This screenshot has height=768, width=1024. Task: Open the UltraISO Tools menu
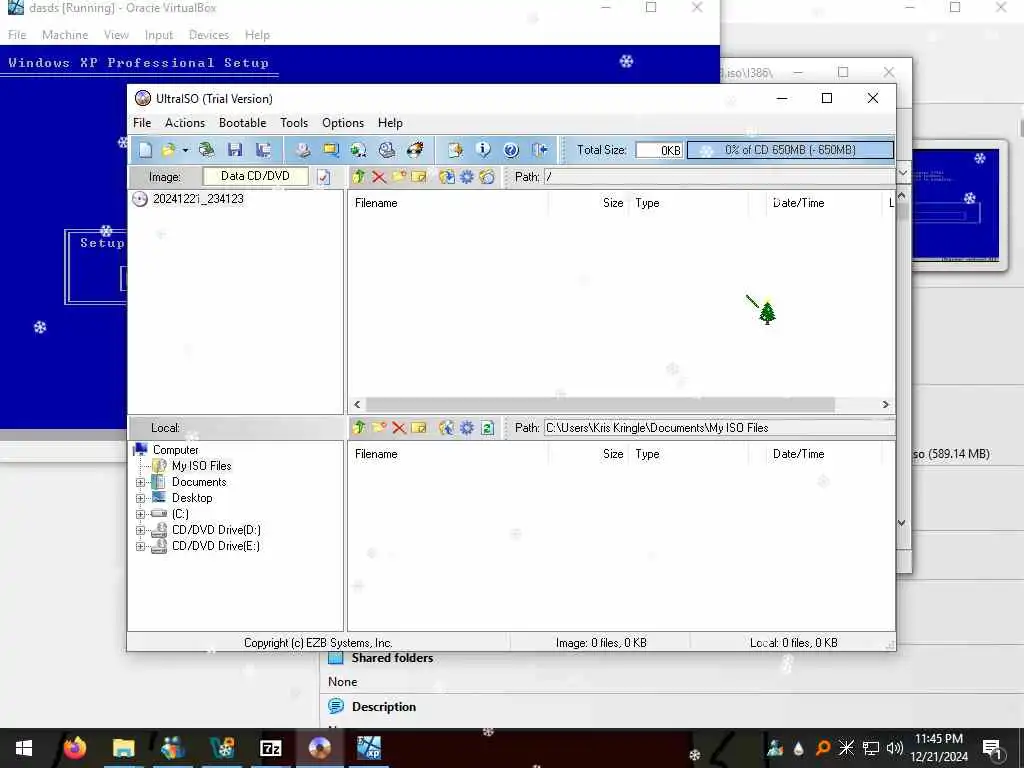[x=294, y=123]
